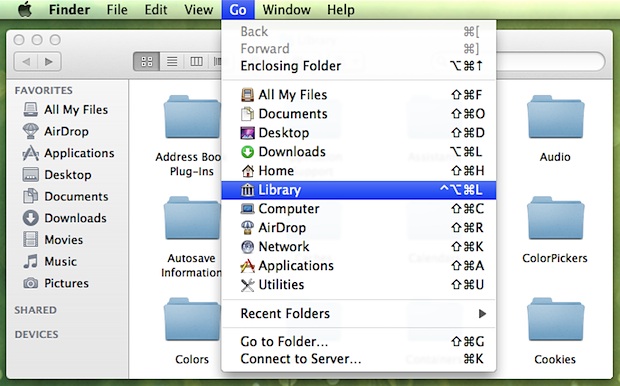620x386 pixels.
Task: Switch to list view mode
Action: coord(172,61)
